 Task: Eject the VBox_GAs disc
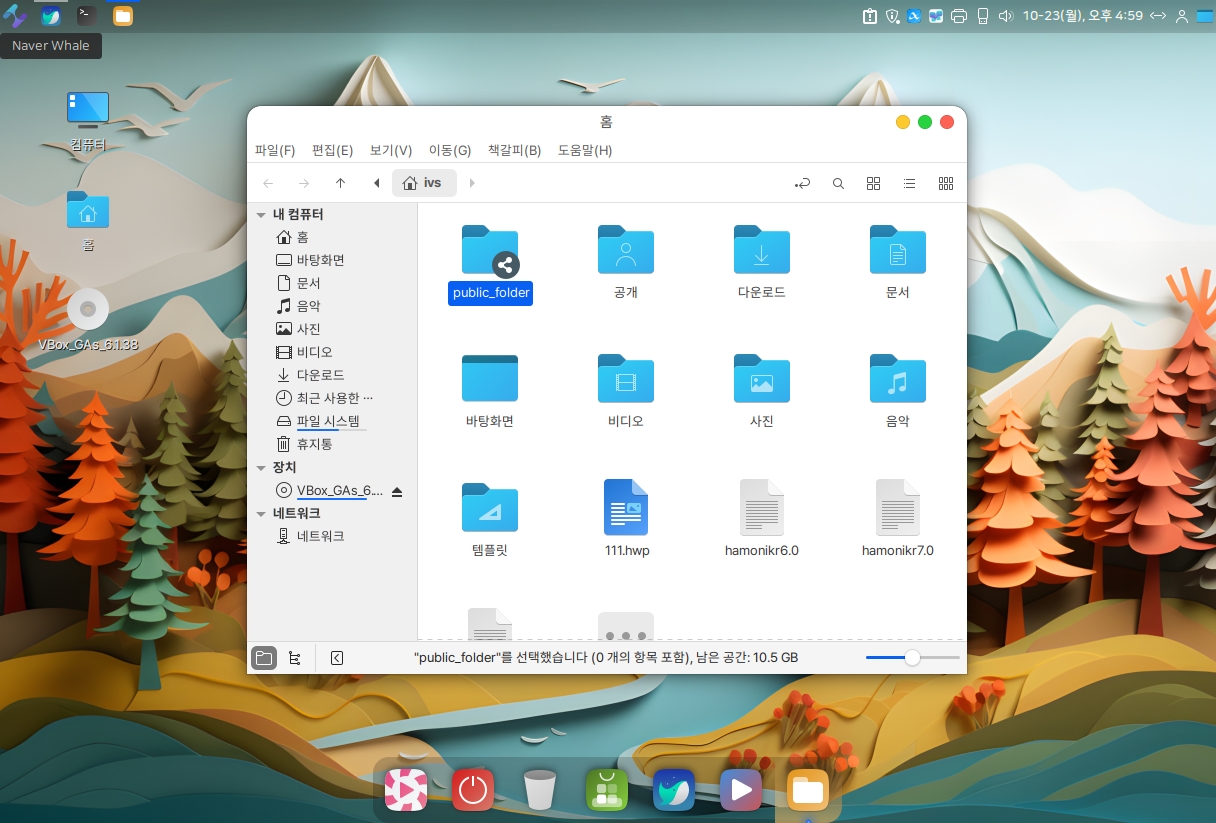397,491
